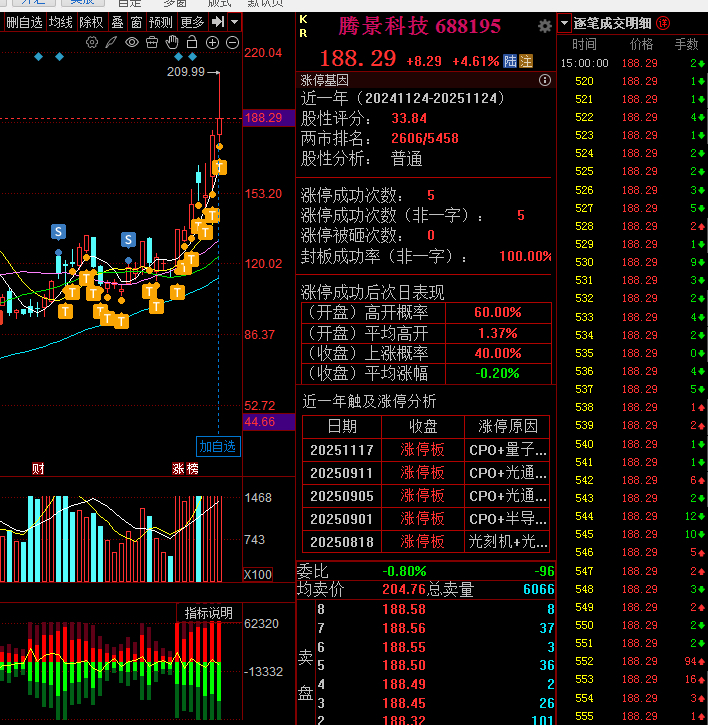Click the 60.00% 高开概率 value
This screenshot has height=725, width=708.
point(498,313)
